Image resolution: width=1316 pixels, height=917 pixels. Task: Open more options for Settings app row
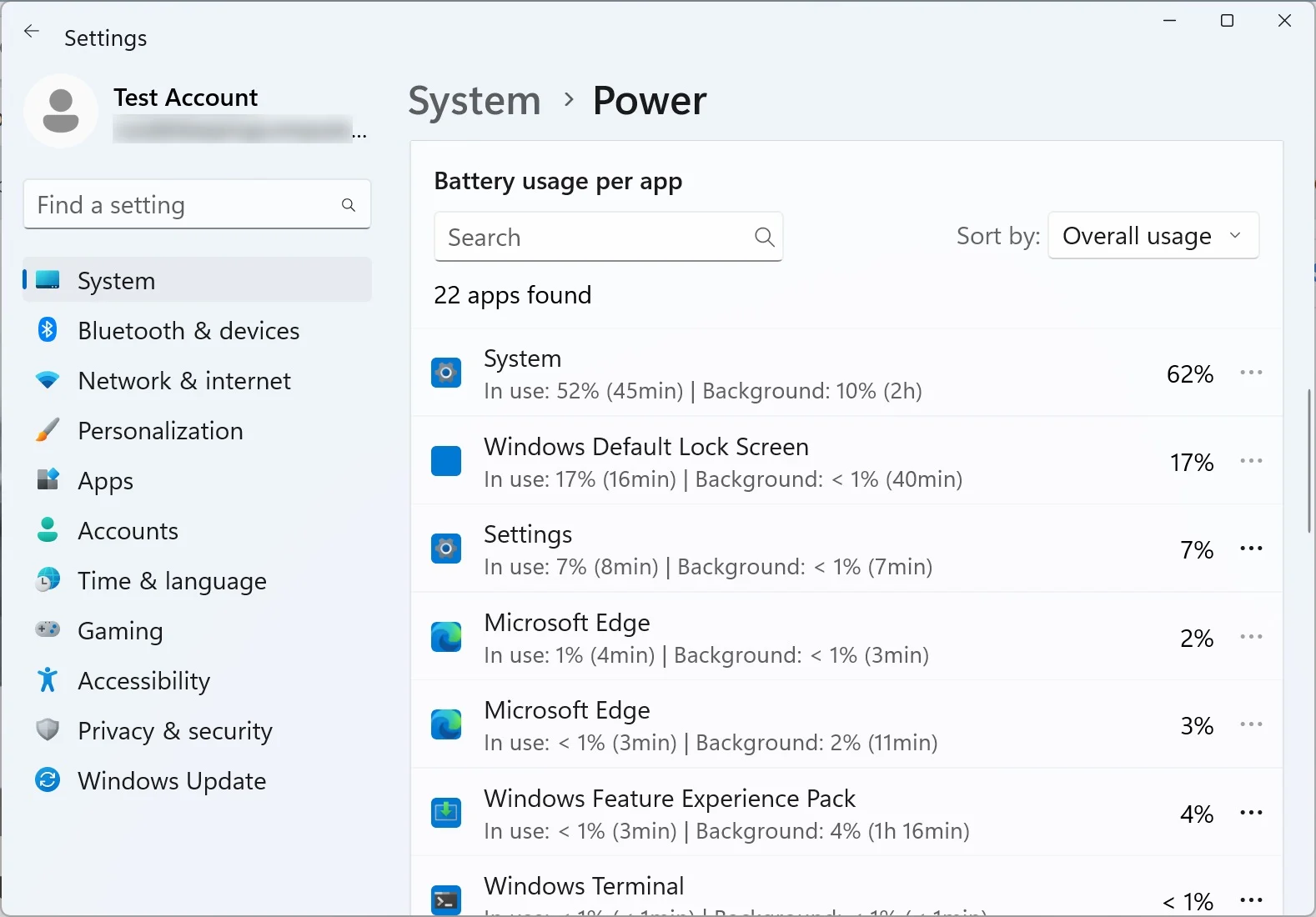1251,549
